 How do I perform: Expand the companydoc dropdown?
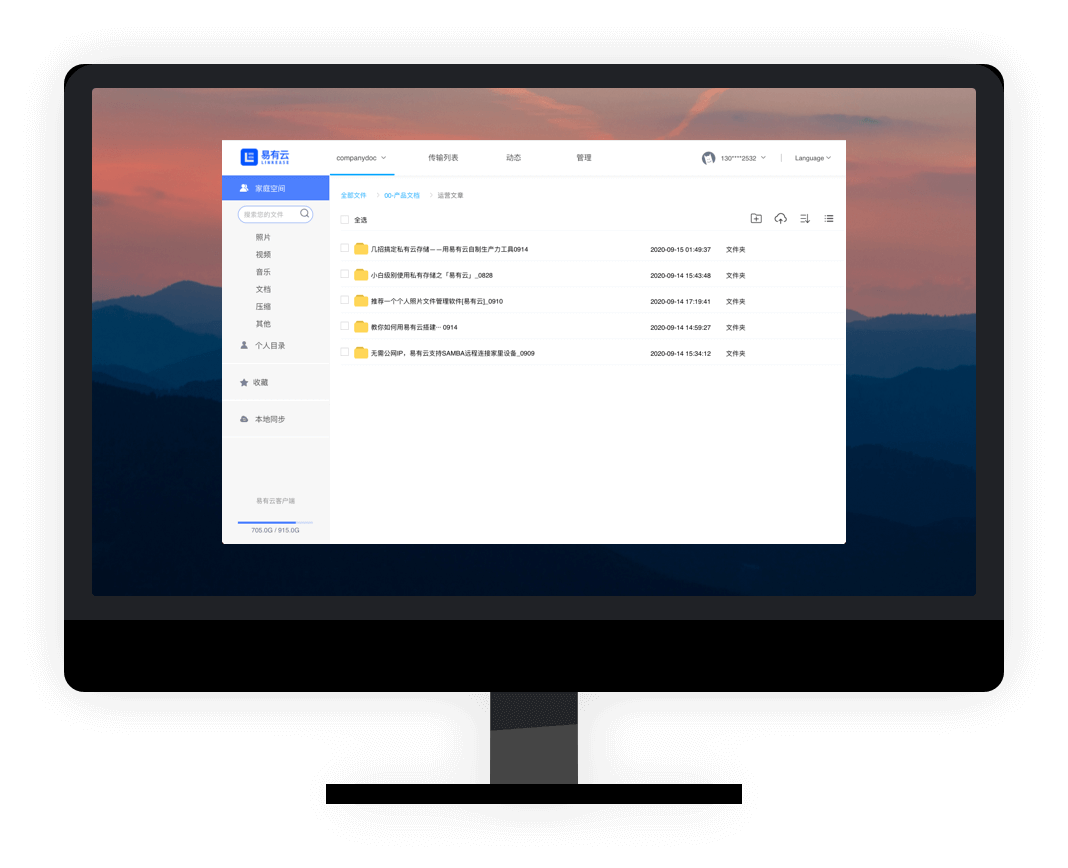coord(361,158)
